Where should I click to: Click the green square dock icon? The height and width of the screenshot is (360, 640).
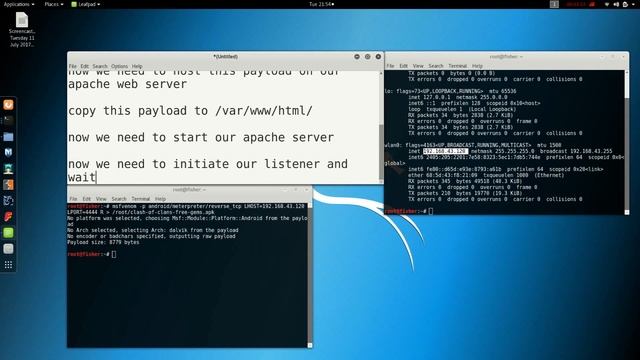coord(8,233)
